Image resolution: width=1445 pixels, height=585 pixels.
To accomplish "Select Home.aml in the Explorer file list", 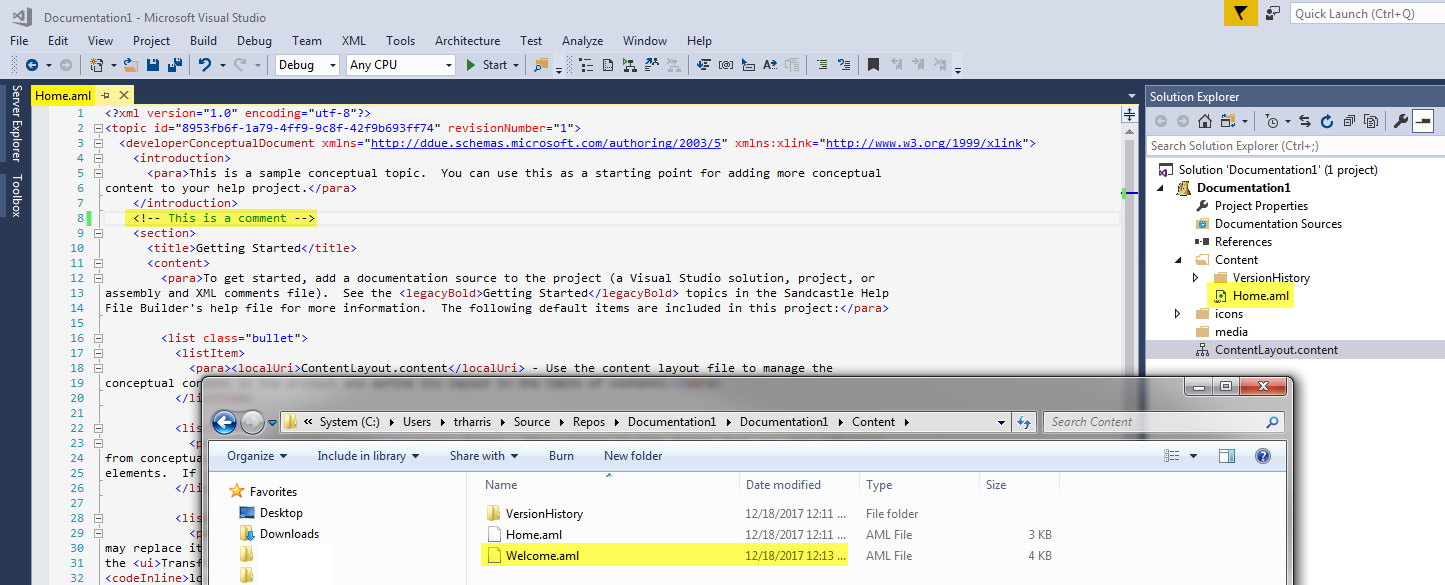I will [x=534, y=535].
